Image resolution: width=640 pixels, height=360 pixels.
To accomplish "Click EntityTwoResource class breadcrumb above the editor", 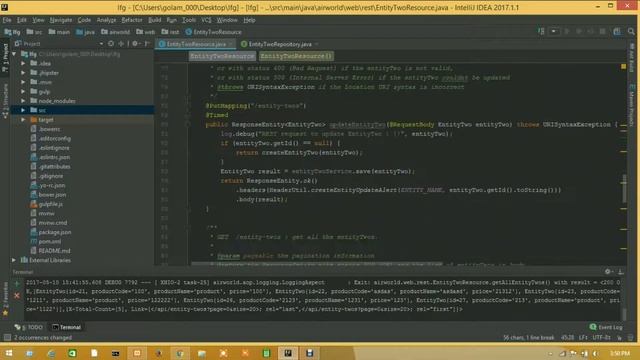I will 222,56.
